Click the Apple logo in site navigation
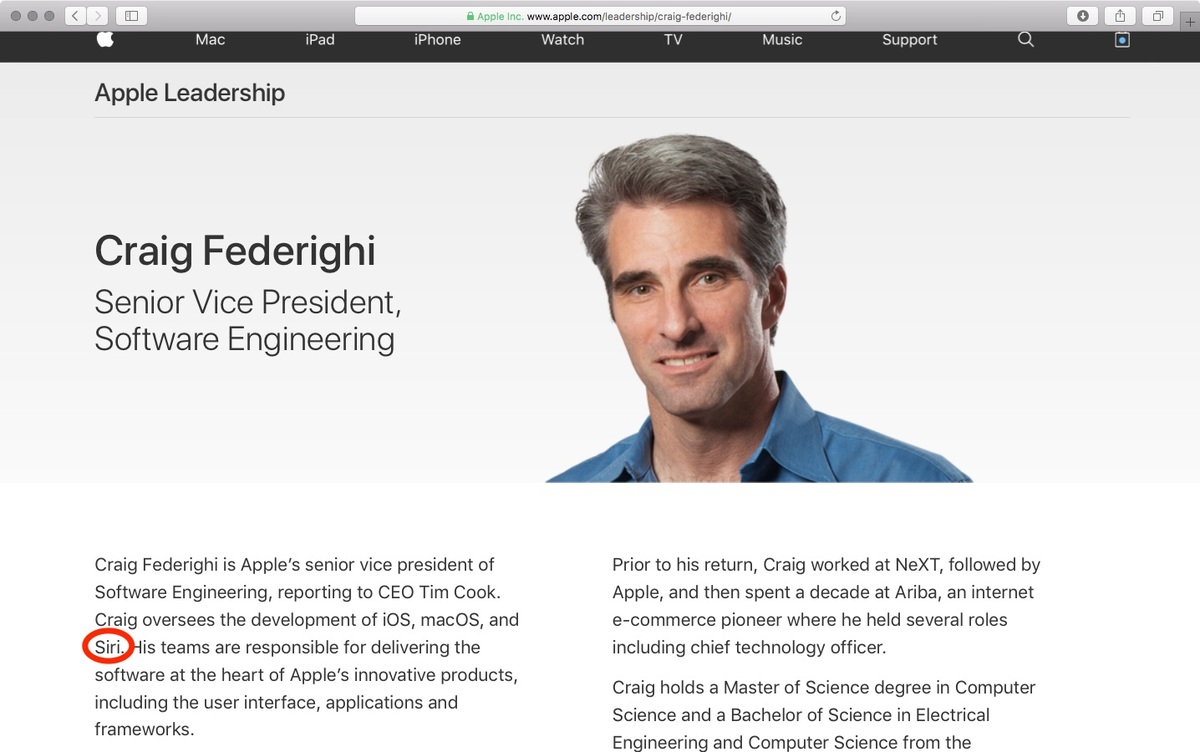The height and width of the screenshot is (752, 1200). coord(105,39)
